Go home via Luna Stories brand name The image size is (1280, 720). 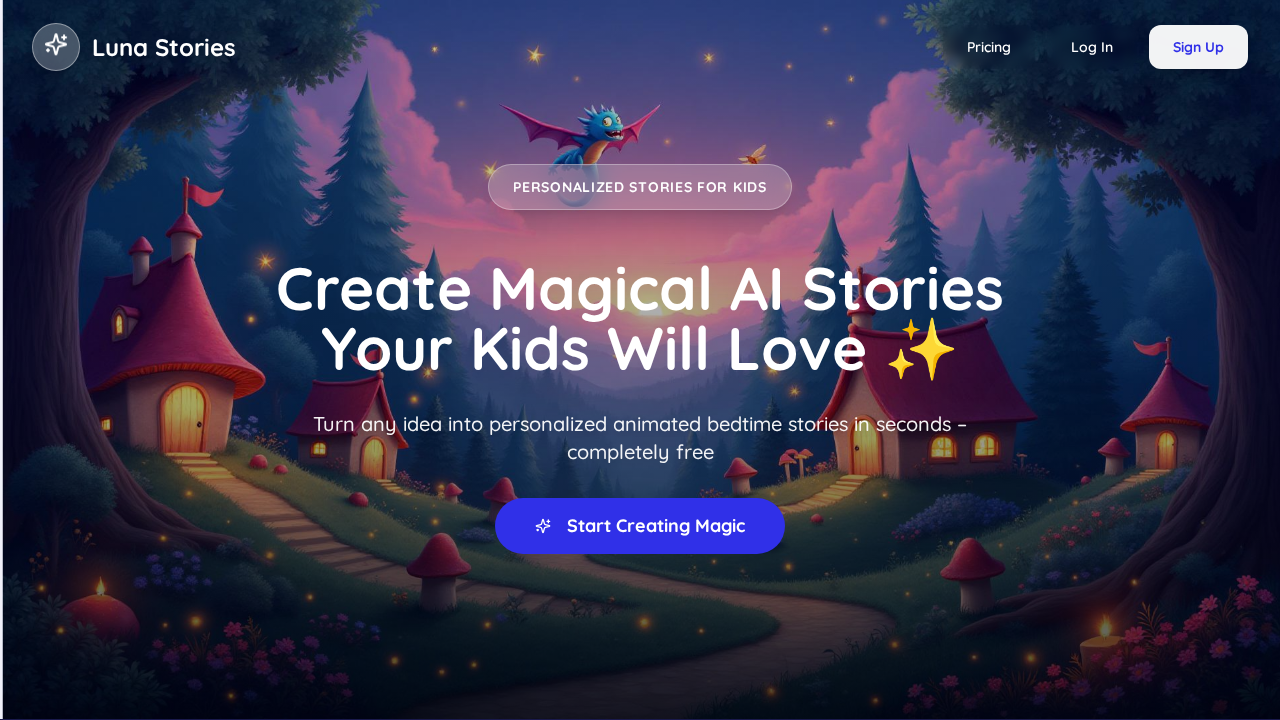point(164,47)
